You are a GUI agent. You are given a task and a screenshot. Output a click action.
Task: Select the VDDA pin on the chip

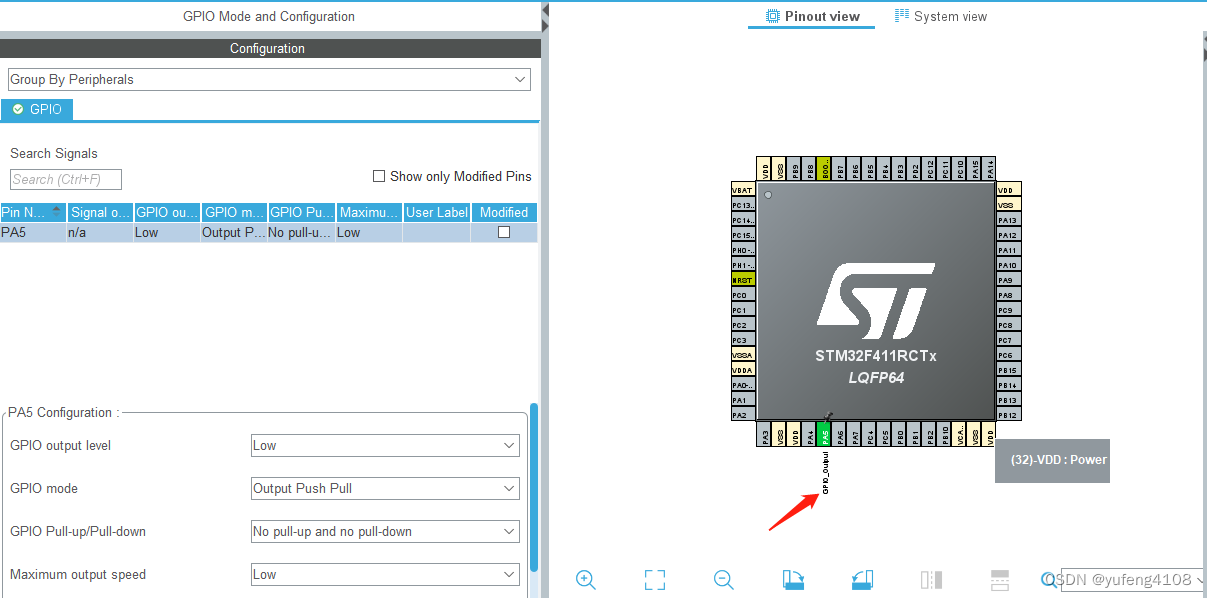tap(743, 370)
